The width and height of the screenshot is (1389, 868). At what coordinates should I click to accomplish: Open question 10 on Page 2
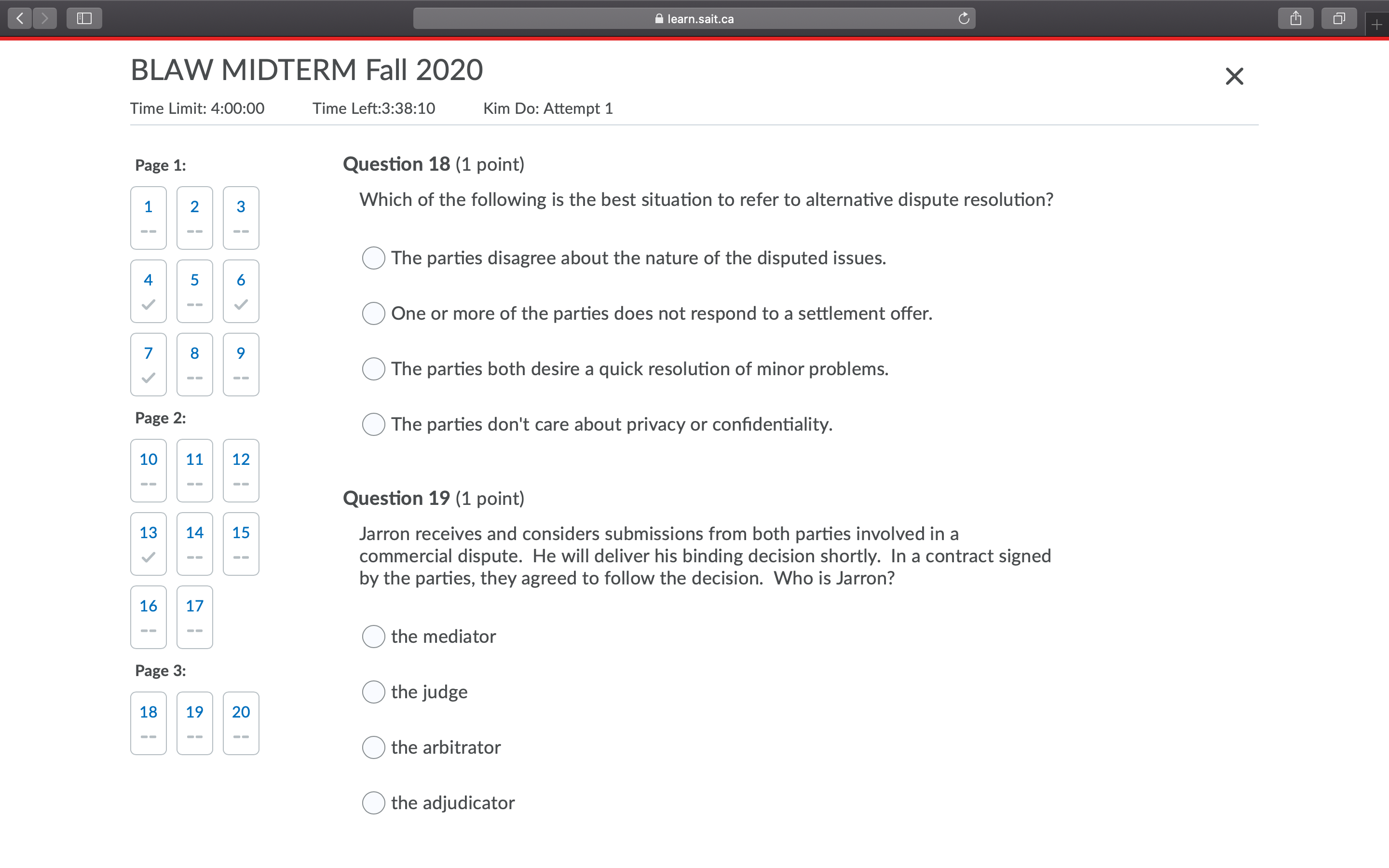point(148,470)
